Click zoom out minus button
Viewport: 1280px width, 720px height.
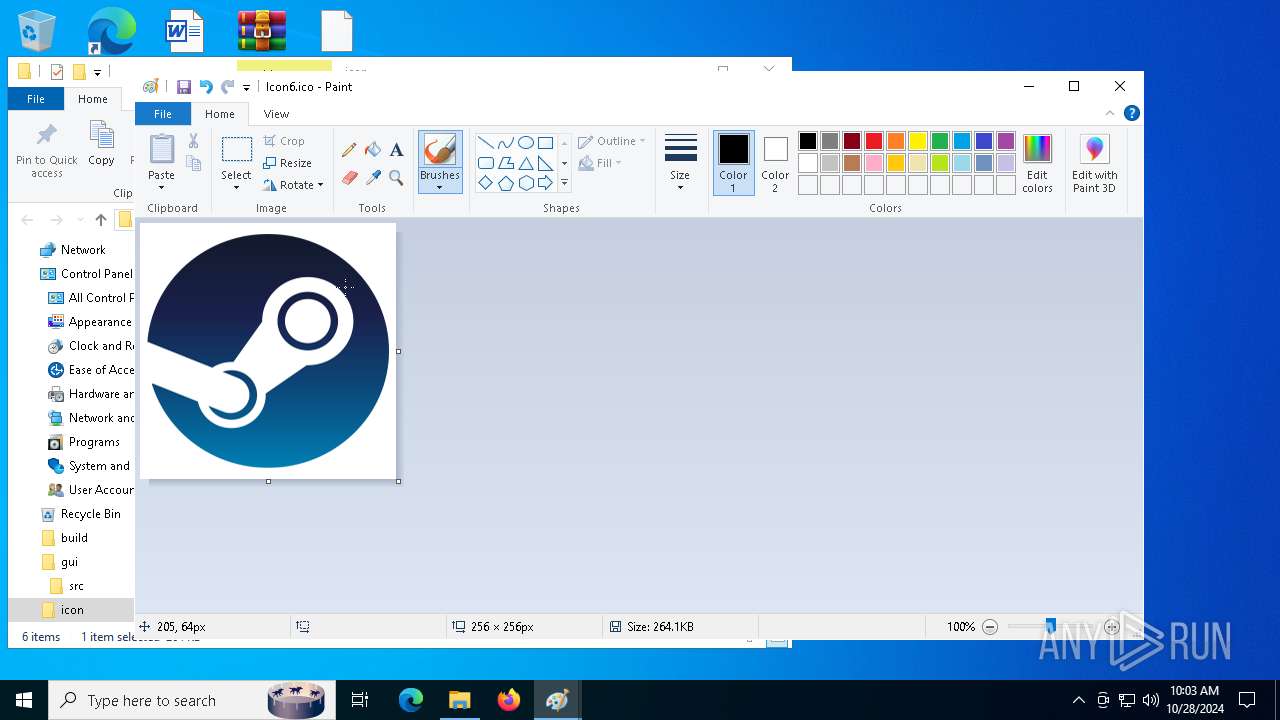pyautogui.click(x=990, y=627)
